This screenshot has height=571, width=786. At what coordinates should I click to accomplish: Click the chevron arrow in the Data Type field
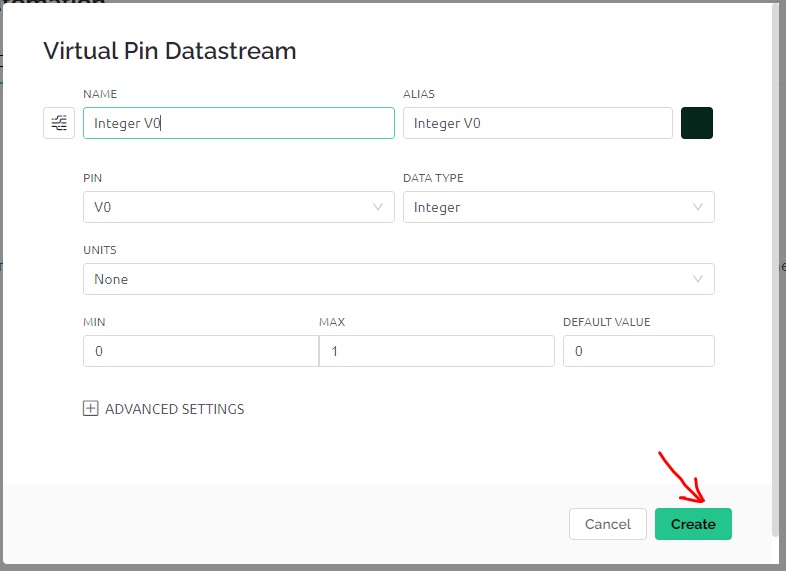(x=697, y=207)
